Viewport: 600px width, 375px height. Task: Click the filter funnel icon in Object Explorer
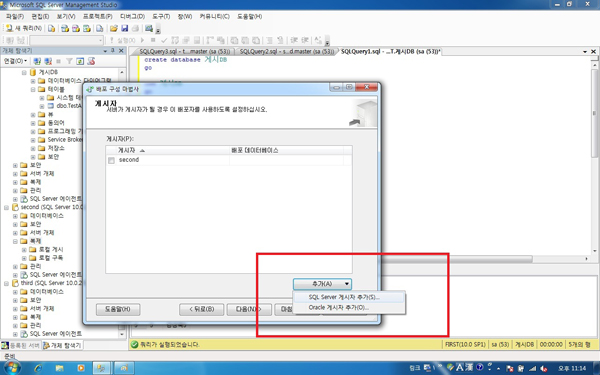pos(69,61)
